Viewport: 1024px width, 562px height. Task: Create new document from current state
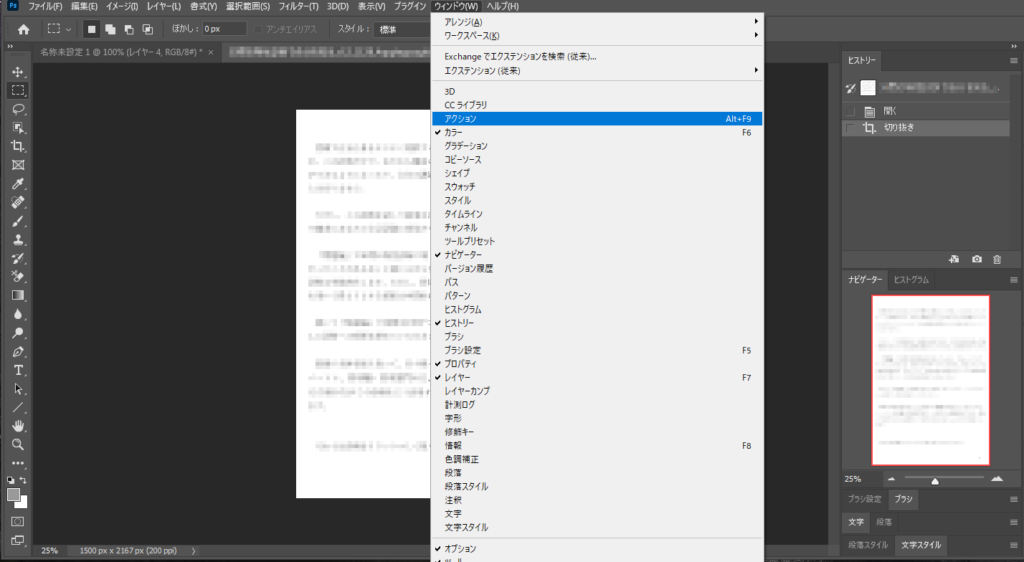(954, 259)
